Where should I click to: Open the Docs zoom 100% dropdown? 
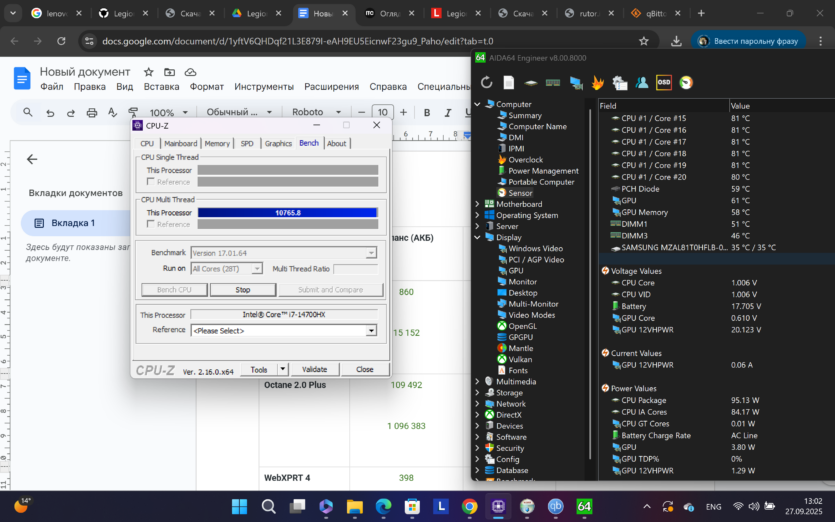(x=169, y=112)
